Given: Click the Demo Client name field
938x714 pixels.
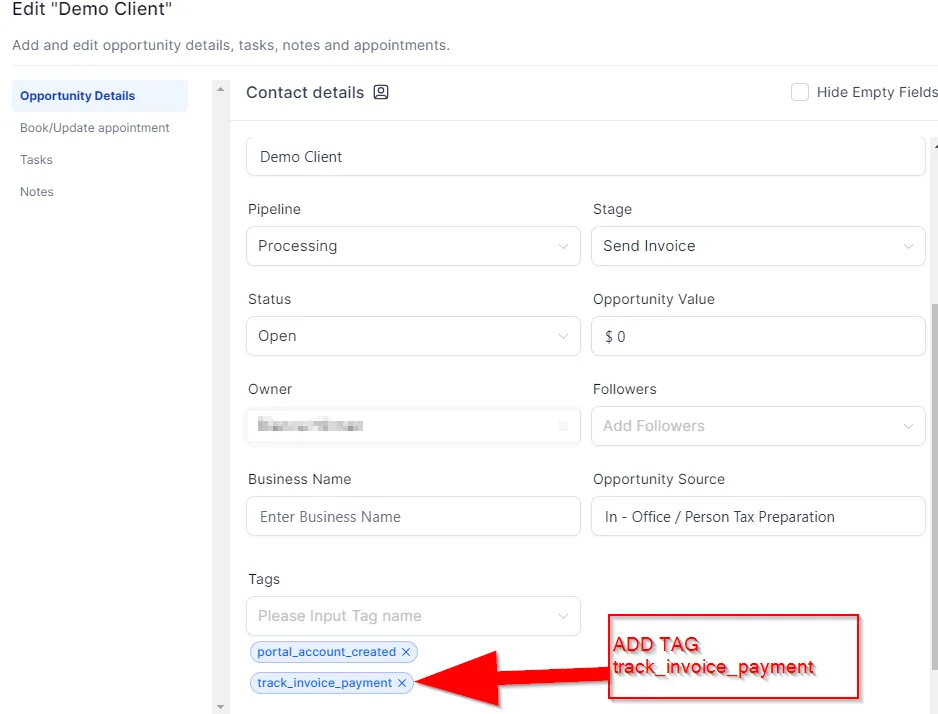Looking at the screenshot, I should [x=586, y=157].
